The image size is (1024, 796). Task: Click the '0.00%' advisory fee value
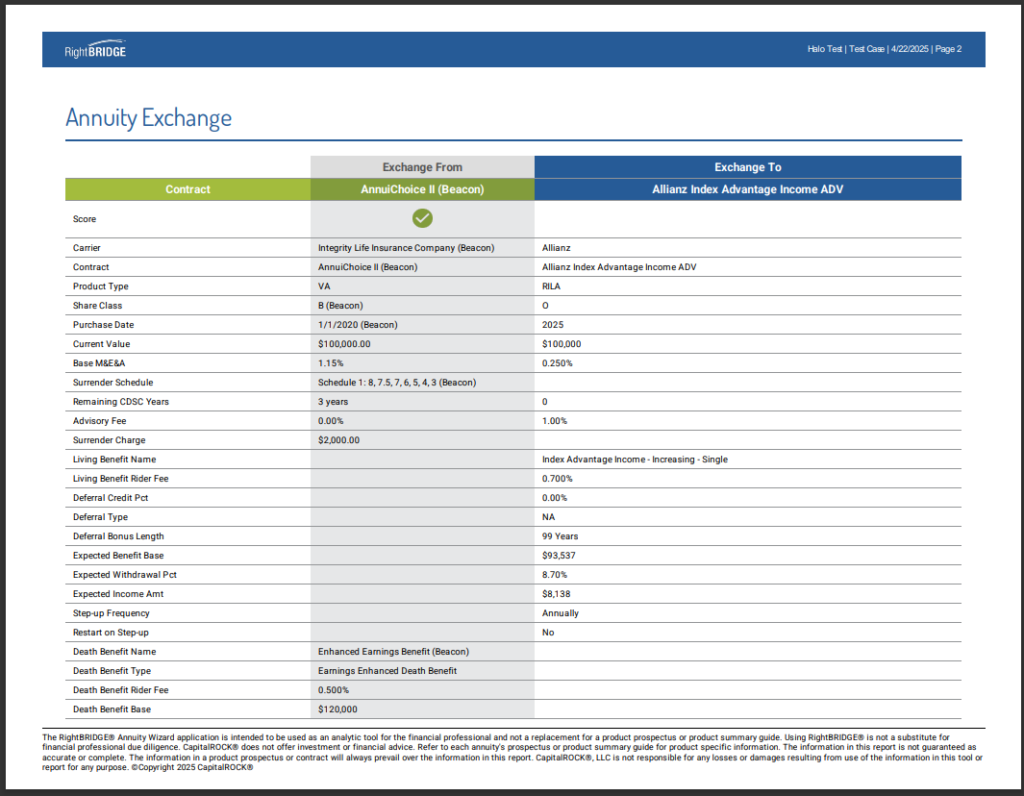(330, 421)
